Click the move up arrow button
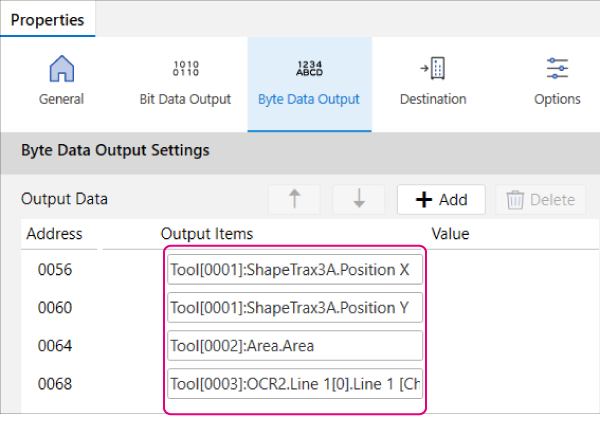600x422 pixels. (295, 199)
